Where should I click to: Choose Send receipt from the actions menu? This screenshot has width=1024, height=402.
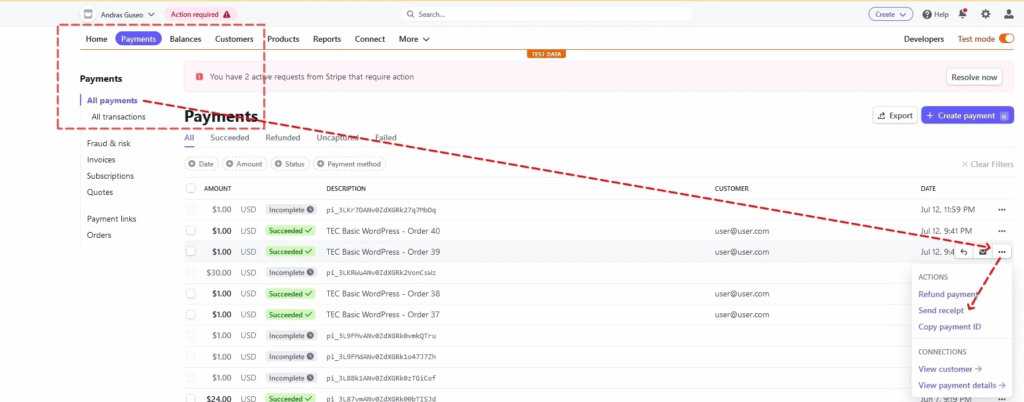pos(941,311)
